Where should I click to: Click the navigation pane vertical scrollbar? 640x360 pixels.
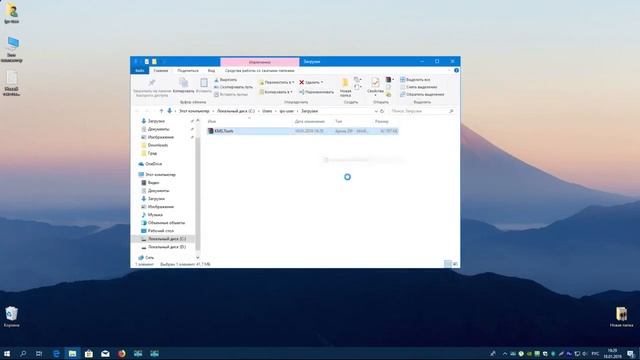pos(198,192)
